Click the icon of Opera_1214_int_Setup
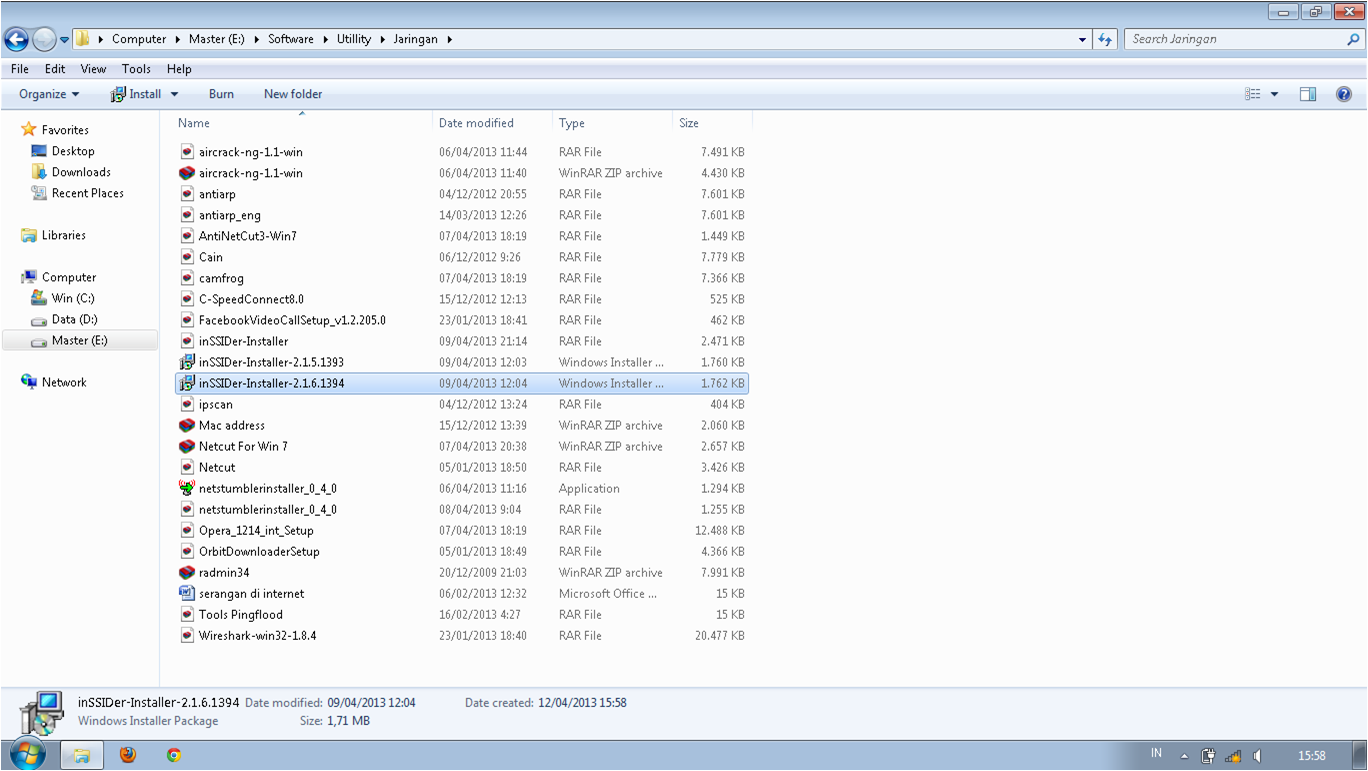The height and width of the screenshot is (771, 1368). (187, 530)
